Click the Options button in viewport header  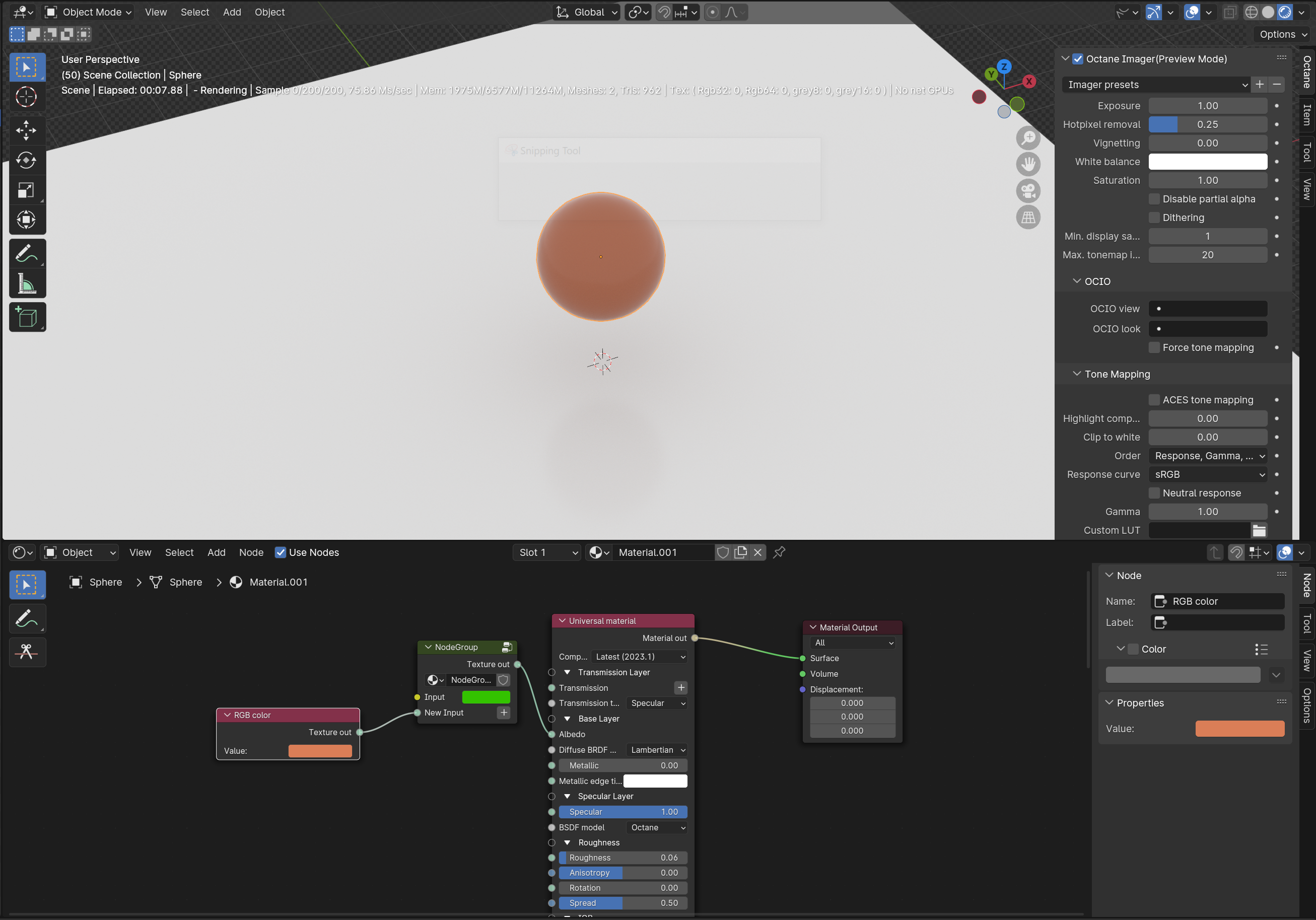(x=1283, y=34)
